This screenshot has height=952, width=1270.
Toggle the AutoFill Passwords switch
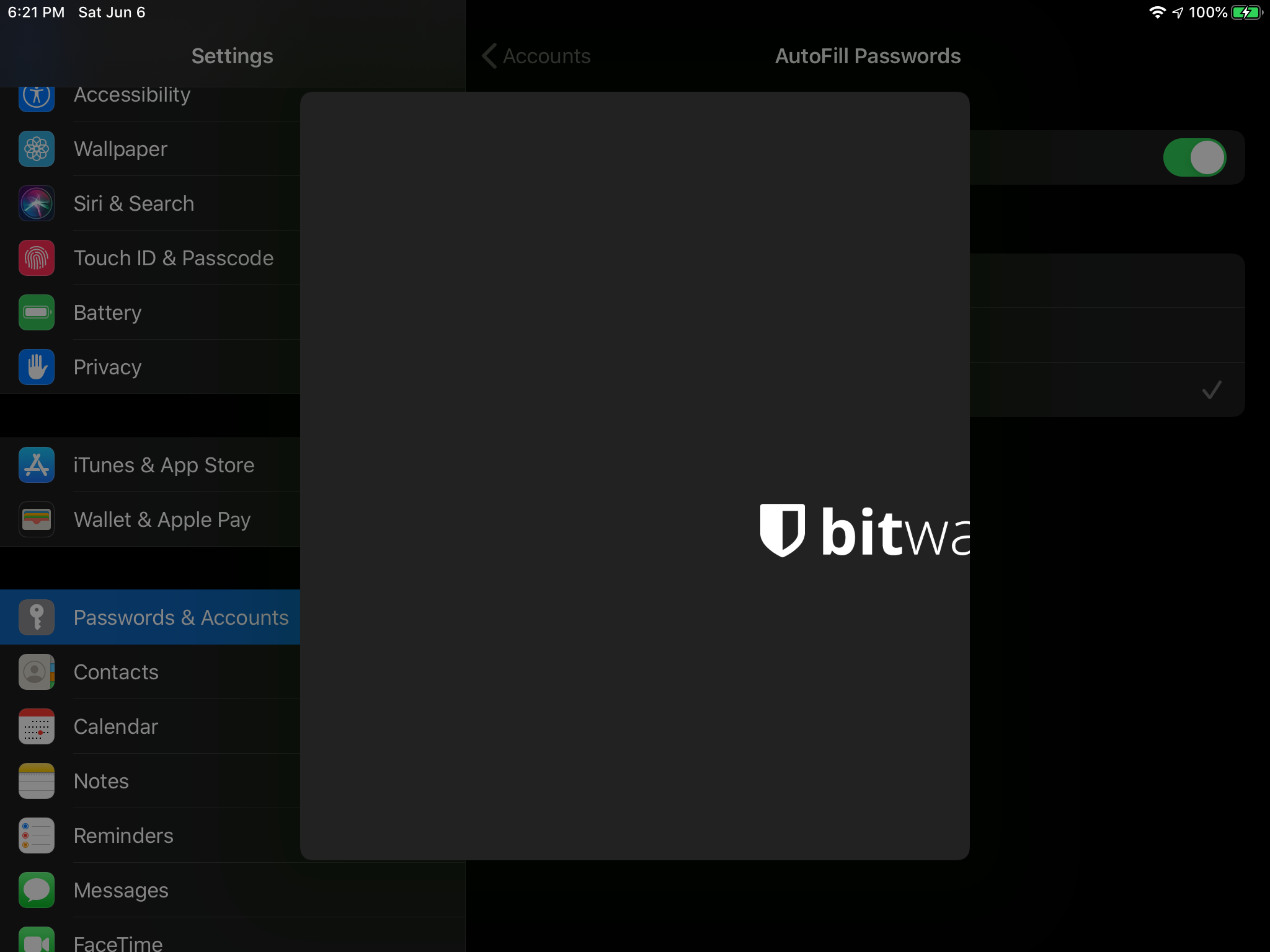click(1194, 157)
